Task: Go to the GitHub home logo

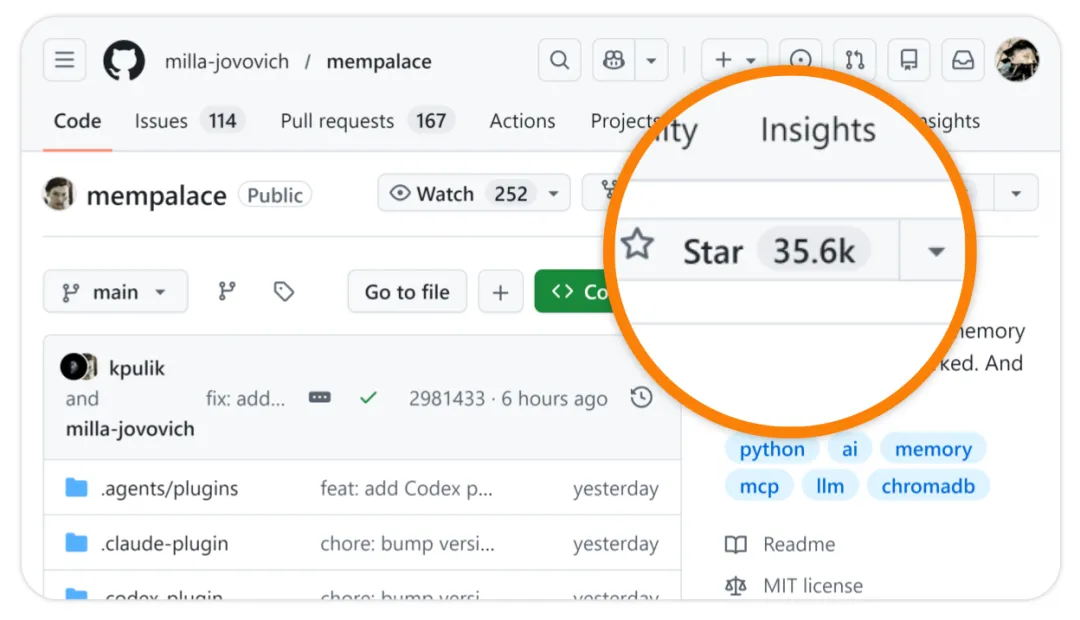Action: 124,61
